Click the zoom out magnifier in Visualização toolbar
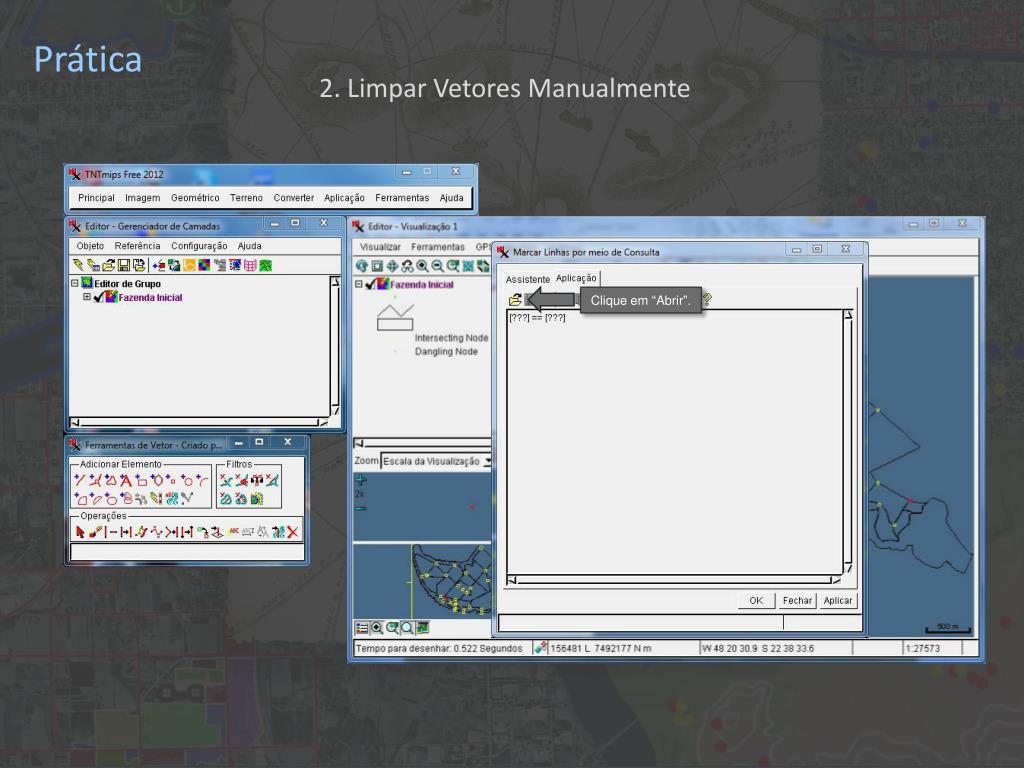1024x768 pixels. (438, 266)
